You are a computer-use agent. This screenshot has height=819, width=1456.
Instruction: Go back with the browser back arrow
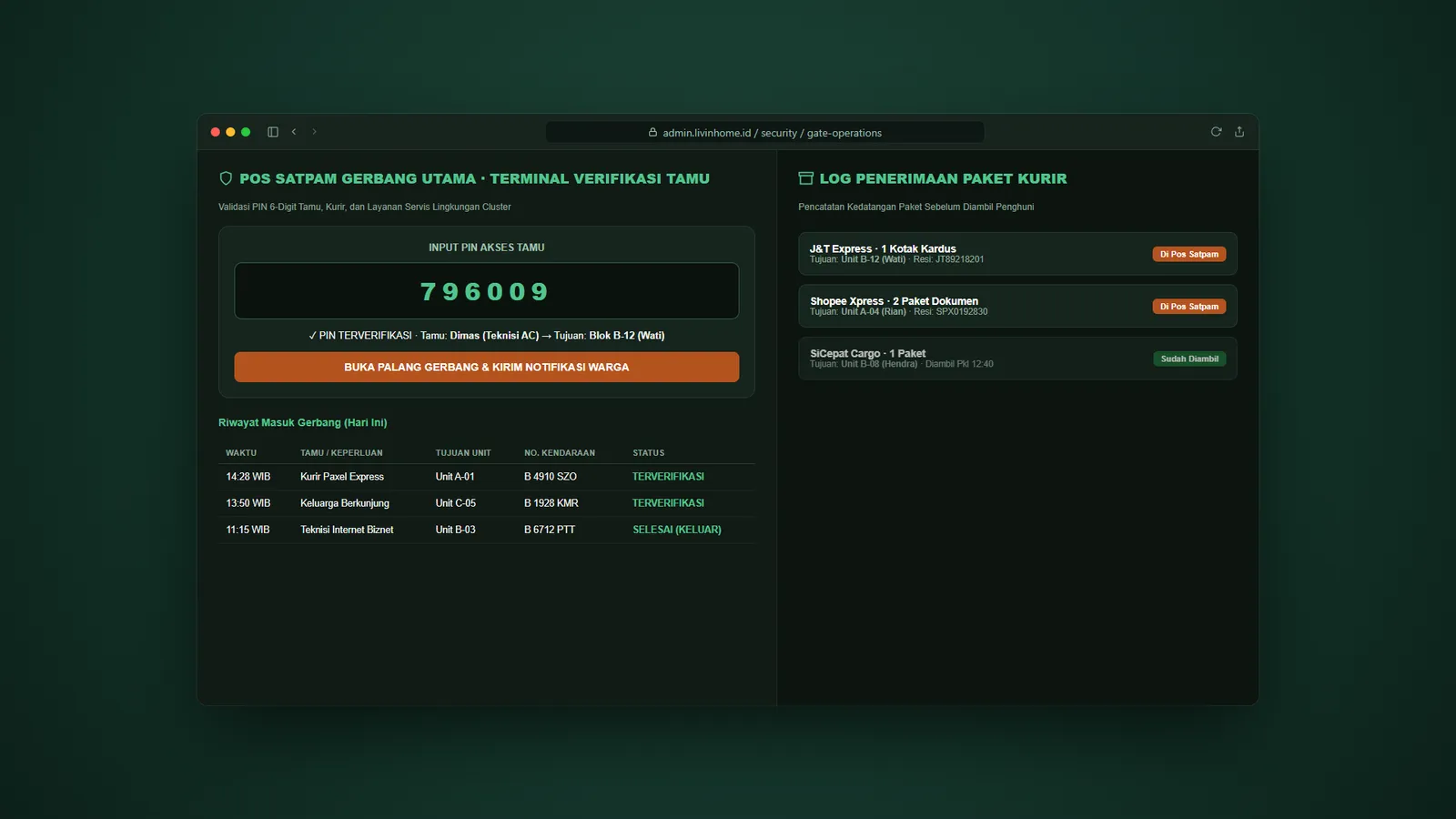(294, 132)
